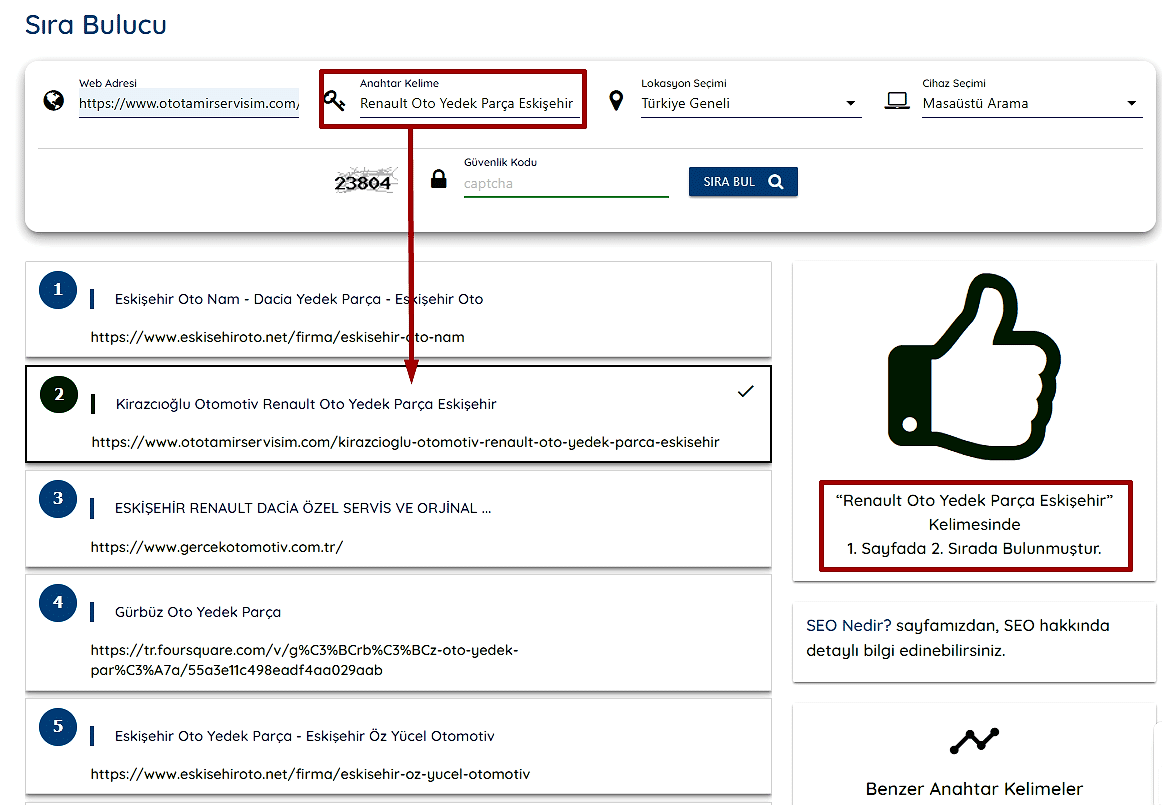Open the Eskişehir Oto Nam first result
The width and height of the screenshot is (1162, 805).
coord(299,299)
